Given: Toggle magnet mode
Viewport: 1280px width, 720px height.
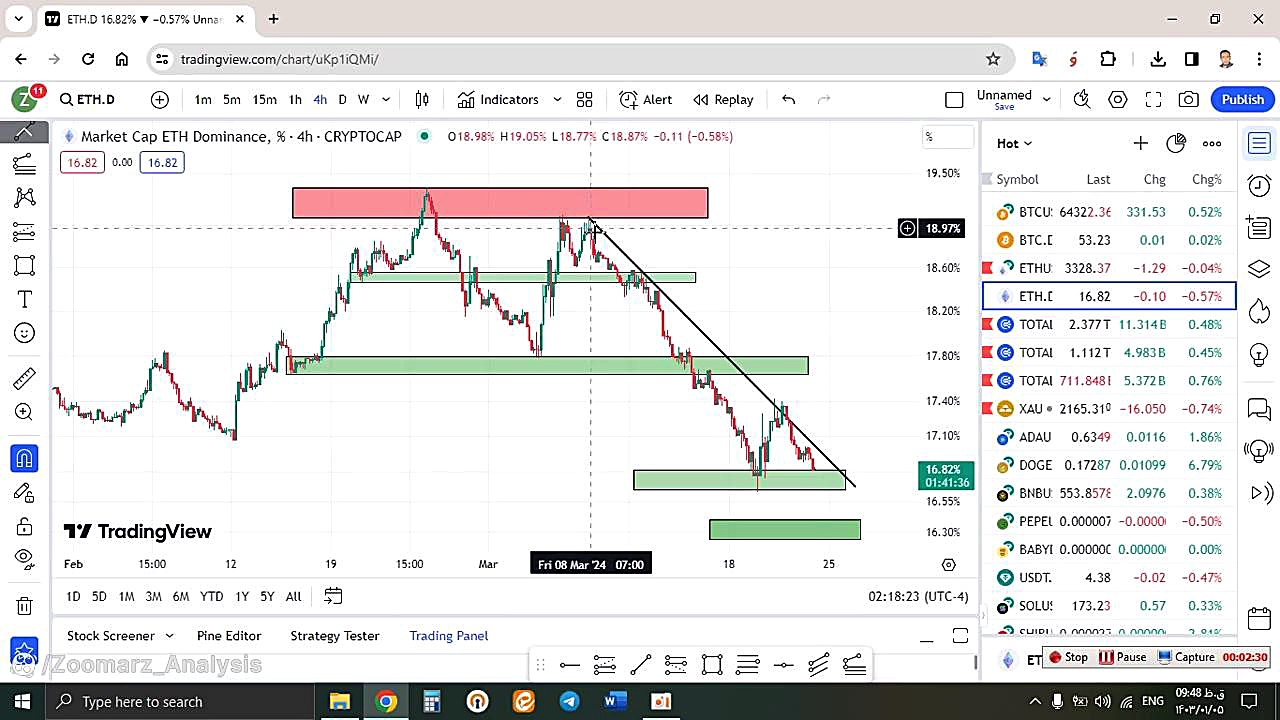Looking at the screenshot, I should tap(25, 458).
